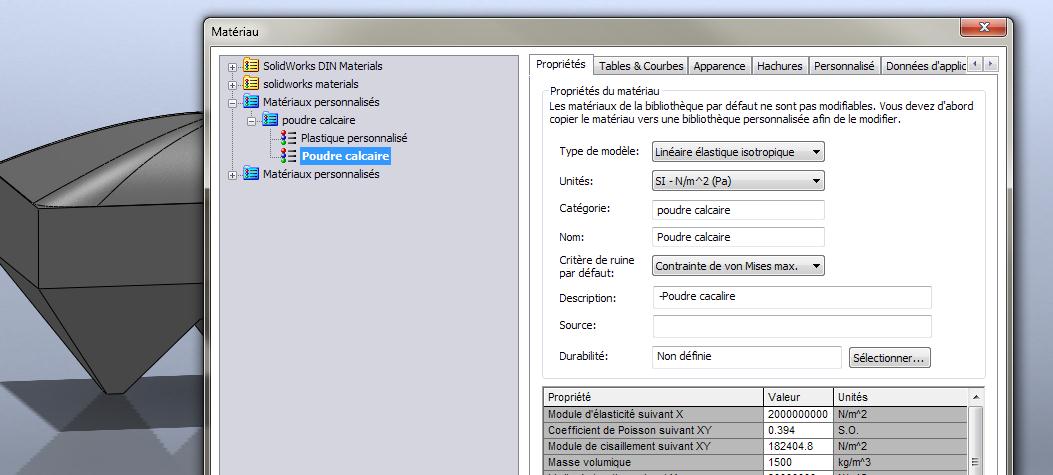Close the Matériau dialog
The image size is (1053, 475).
point(984,28)
